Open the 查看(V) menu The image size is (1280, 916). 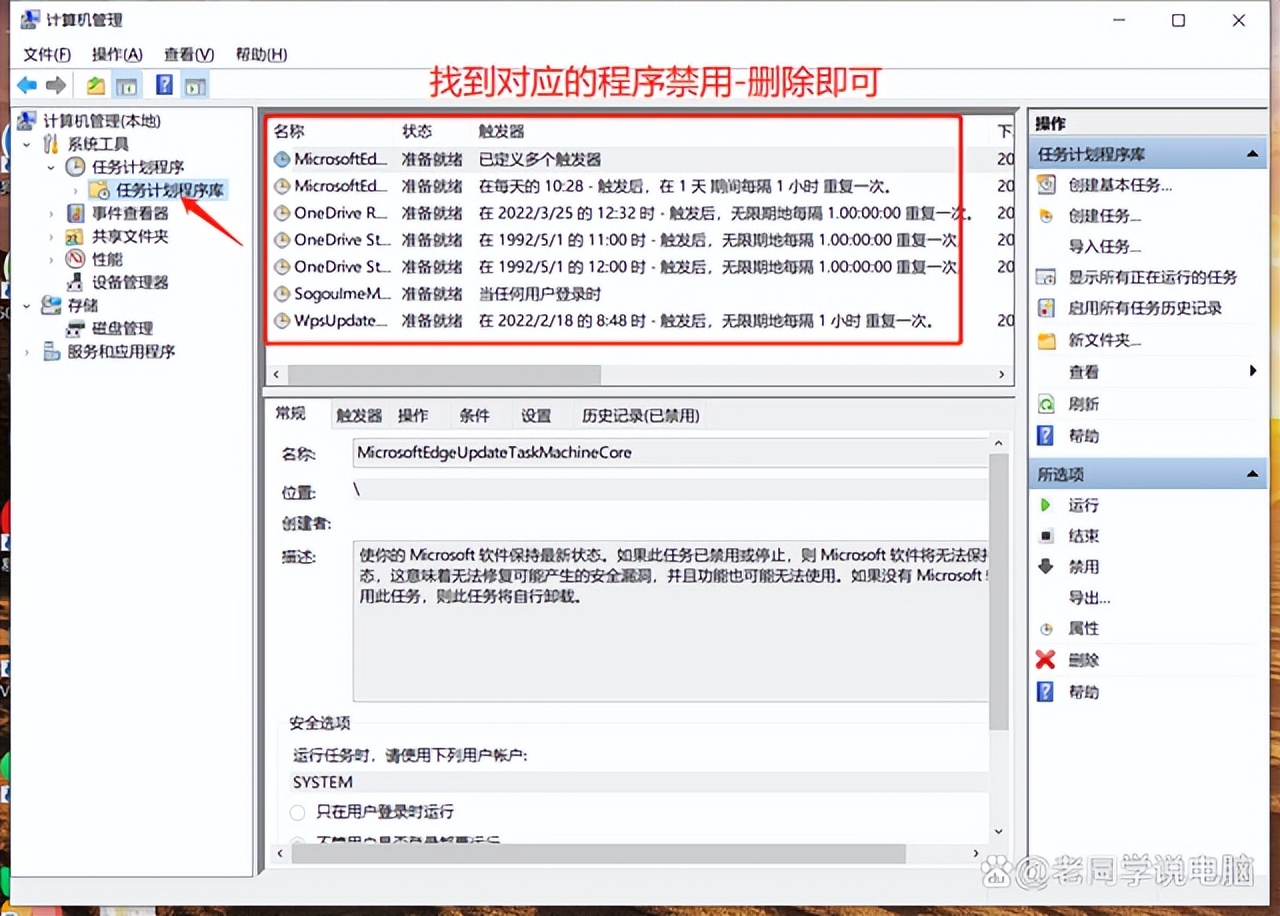(x=189, y=54)
